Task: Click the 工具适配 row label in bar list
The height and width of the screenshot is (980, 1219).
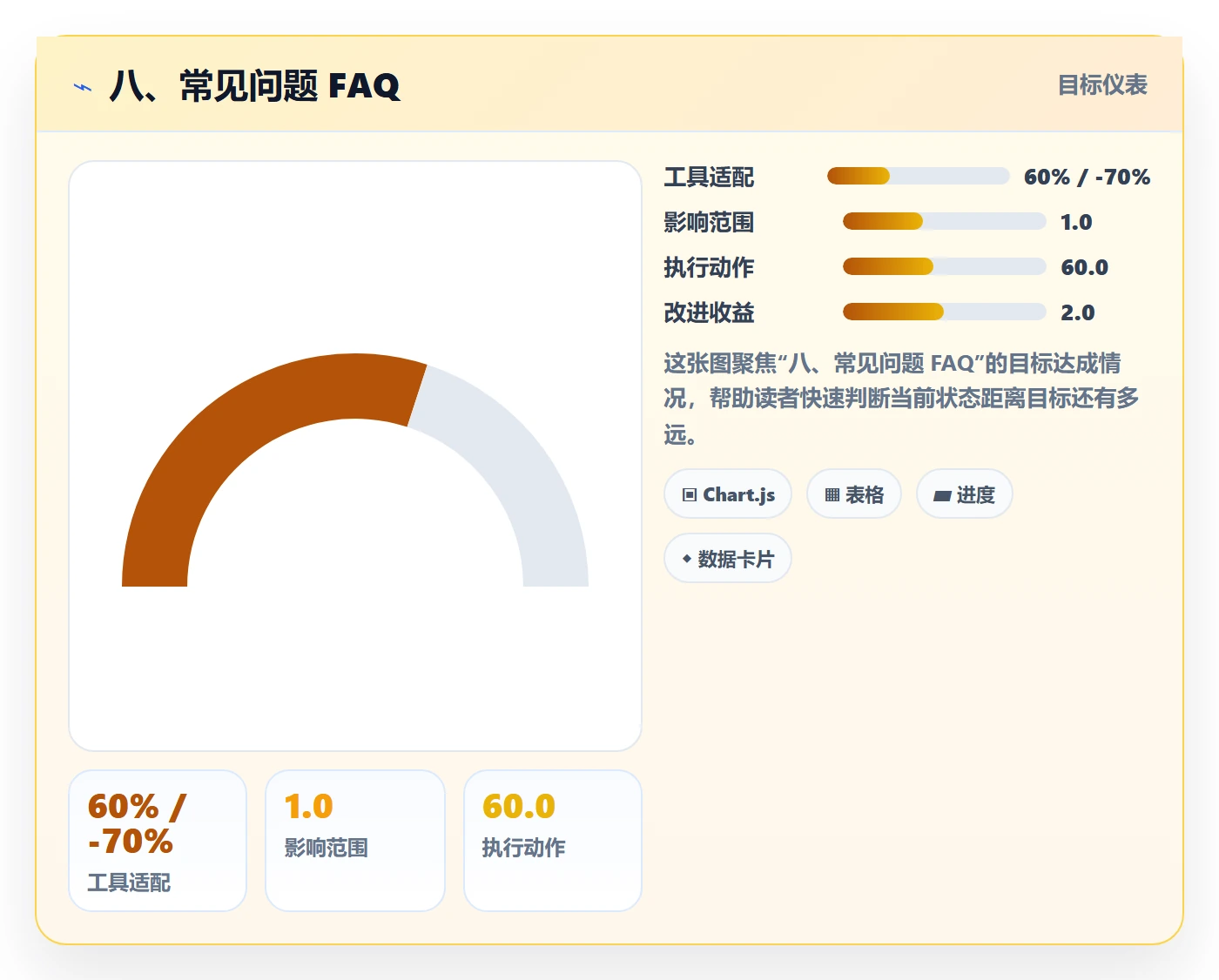Action: (x=709, y=177)
